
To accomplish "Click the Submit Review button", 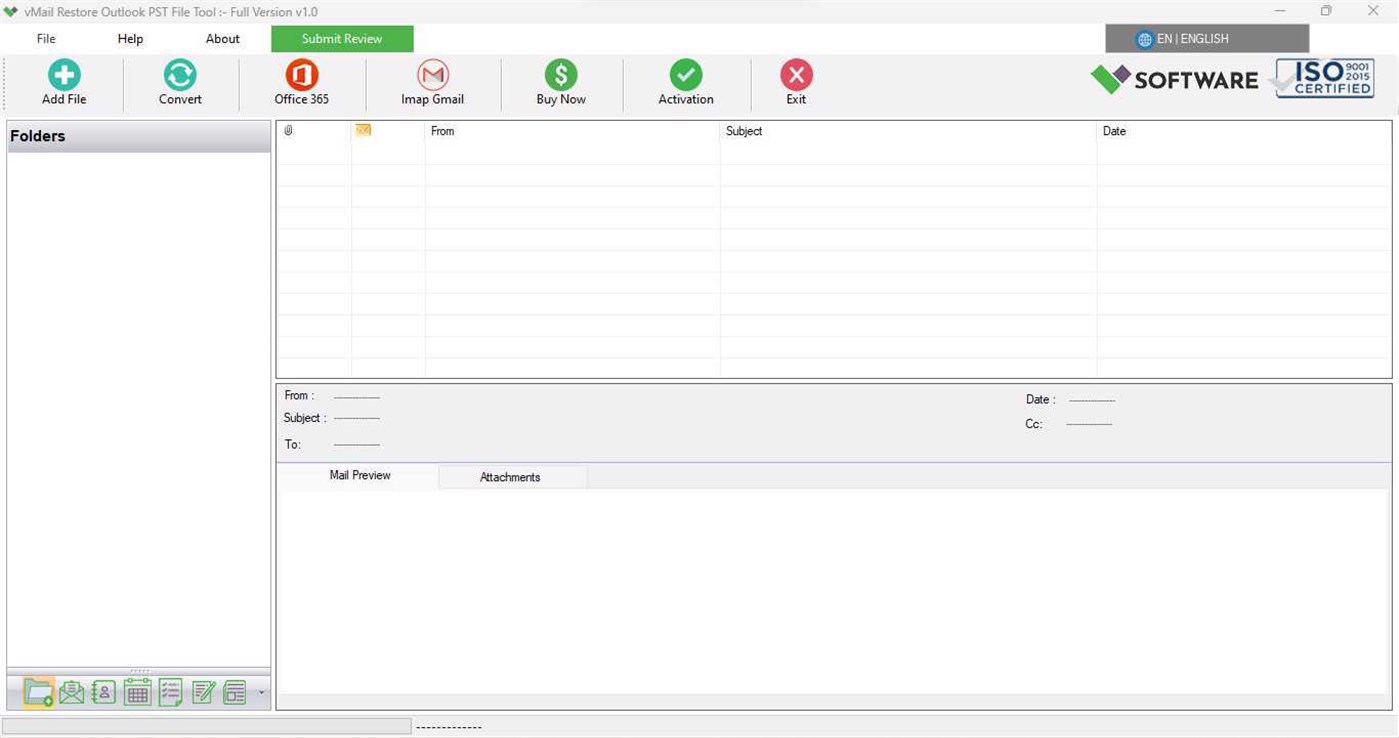I will click(x=341, y=38).
